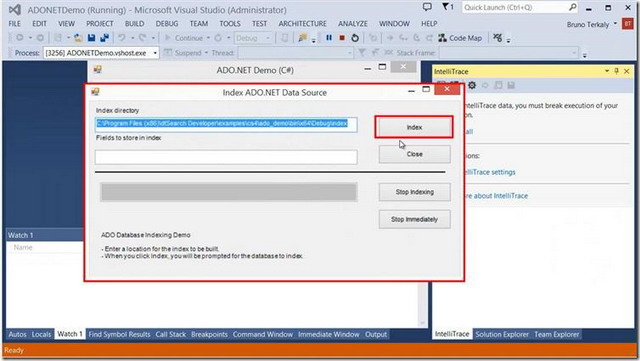
Task: Open the DEBUG menu
Action: (x=167, y=24)
